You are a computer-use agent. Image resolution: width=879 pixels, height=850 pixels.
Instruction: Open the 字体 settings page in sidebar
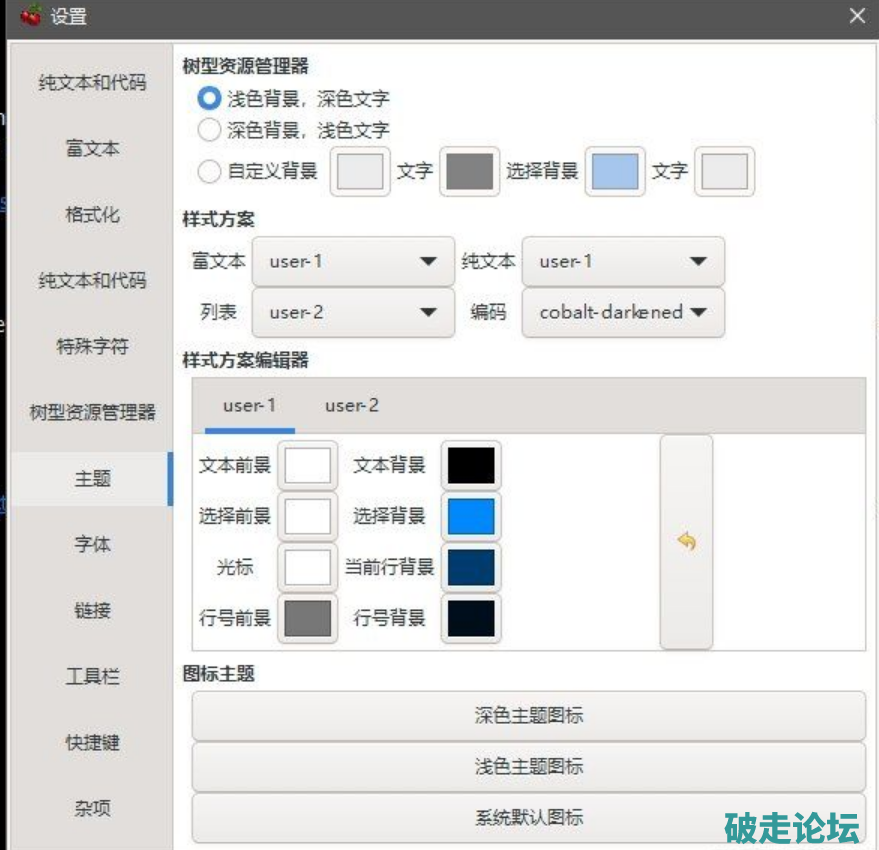click(x=92, y=545)
